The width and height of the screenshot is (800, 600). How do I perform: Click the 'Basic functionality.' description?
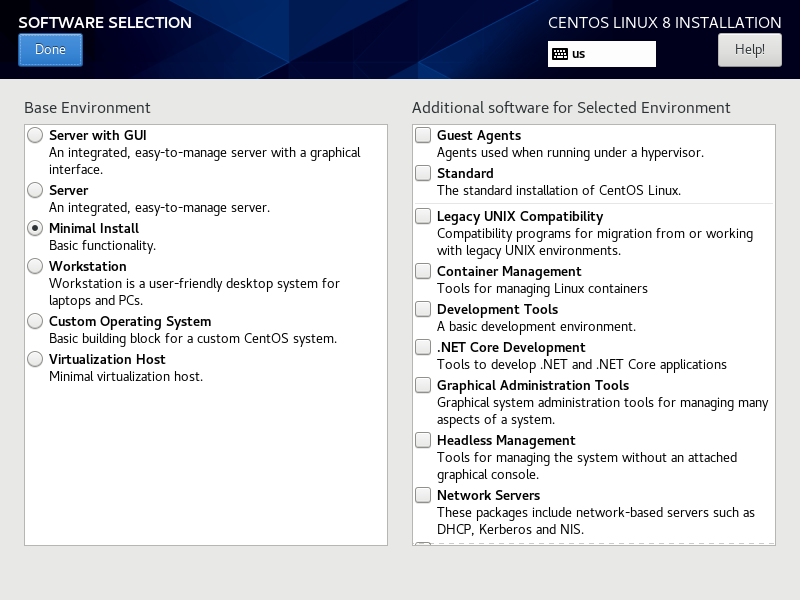[102, 245]
